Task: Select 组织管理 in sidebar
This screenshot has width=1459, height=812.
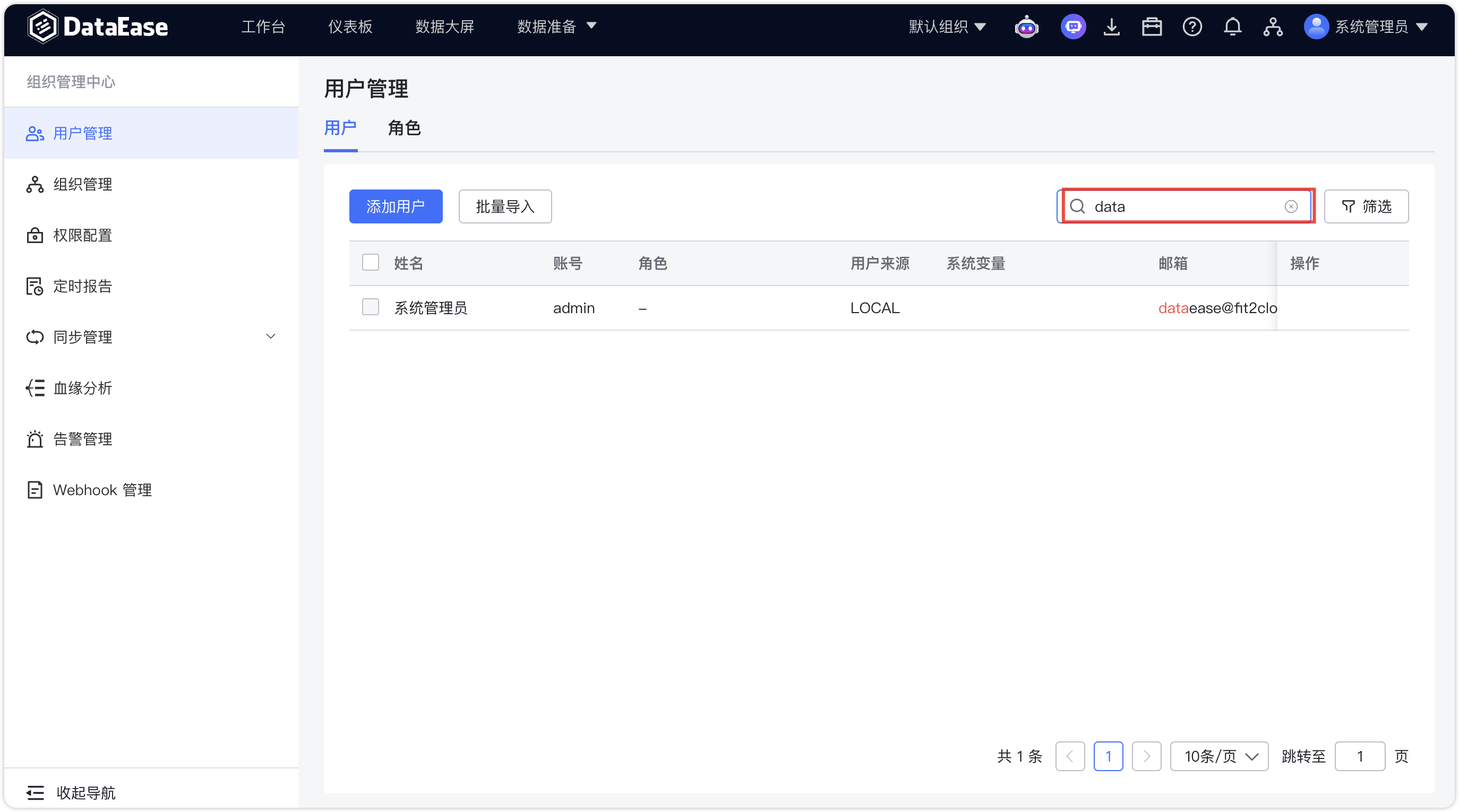Action: pyautogui.click(x=151, y=184)
